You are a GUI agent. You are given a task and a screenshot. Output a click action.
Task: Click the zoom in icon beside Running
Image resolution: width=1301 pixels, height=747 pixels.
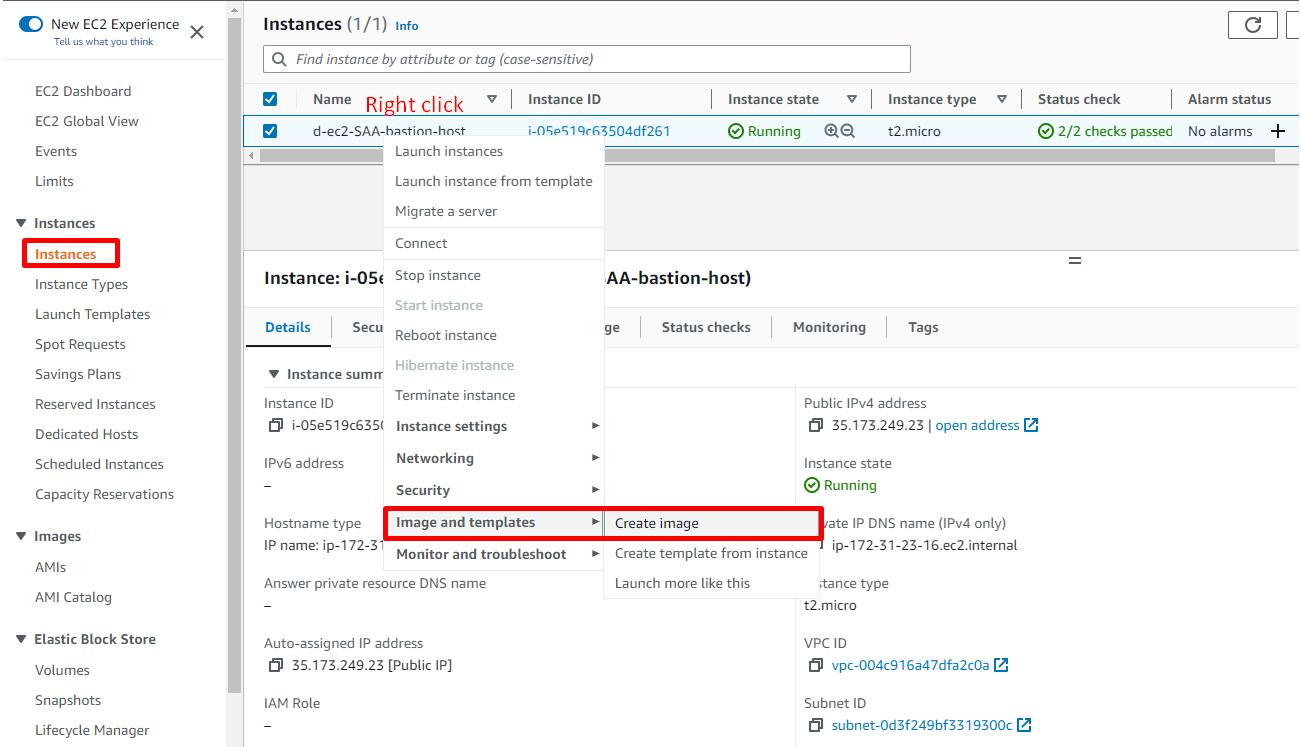pyautogui.click(x=831, y=131)
